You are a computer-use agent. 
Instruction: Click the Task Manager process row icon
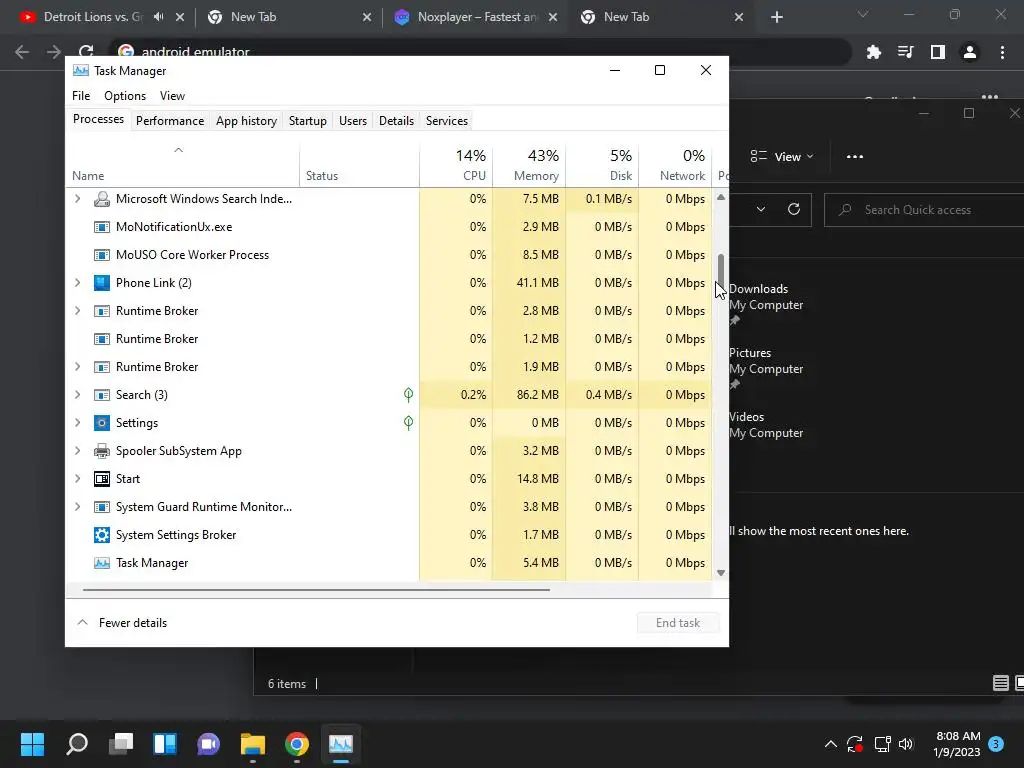coord(102,563)
